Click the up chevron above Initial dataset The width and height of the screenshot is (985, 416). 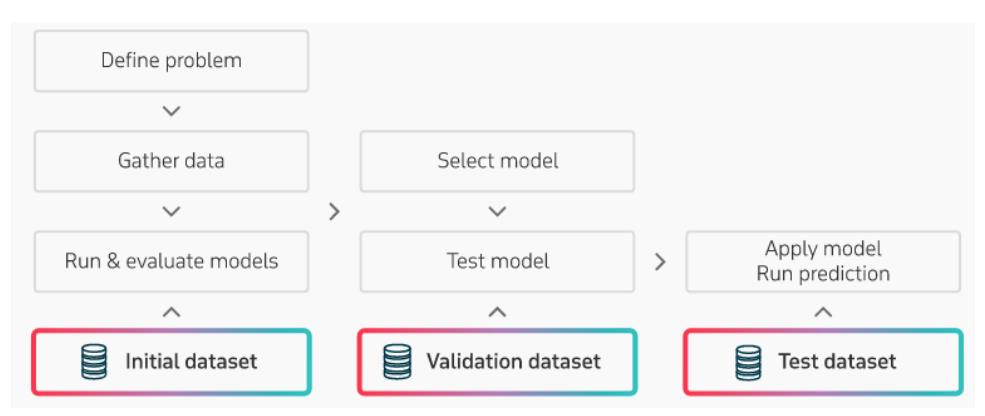tap(171, 312)
